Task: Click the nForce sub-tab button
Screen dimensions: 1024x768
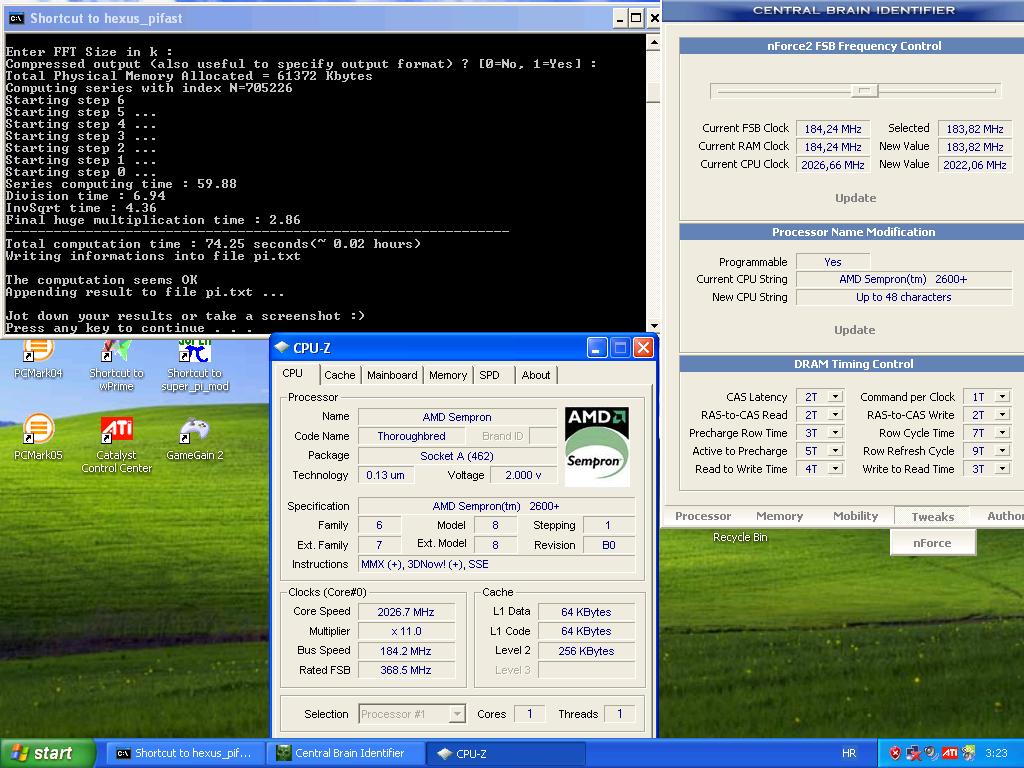Action: point(933,543)
